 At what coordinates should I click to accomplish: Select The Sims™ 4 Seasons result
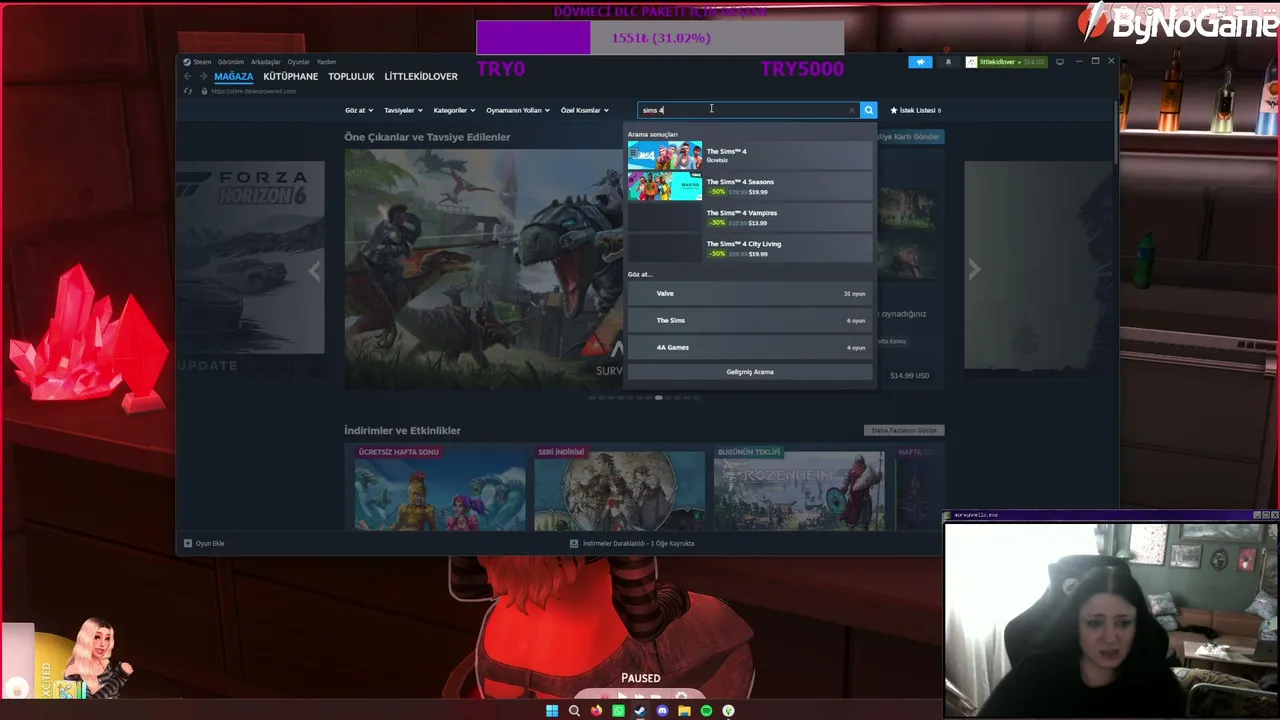click(750, 186)
